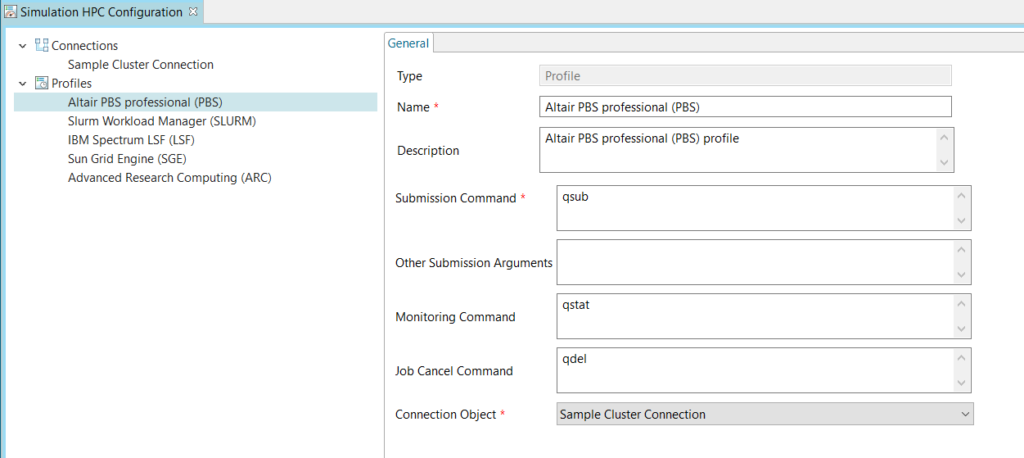Viewport: 1024px width, 458px height.
Task: Click the disabled Type field
Action: 745,76
